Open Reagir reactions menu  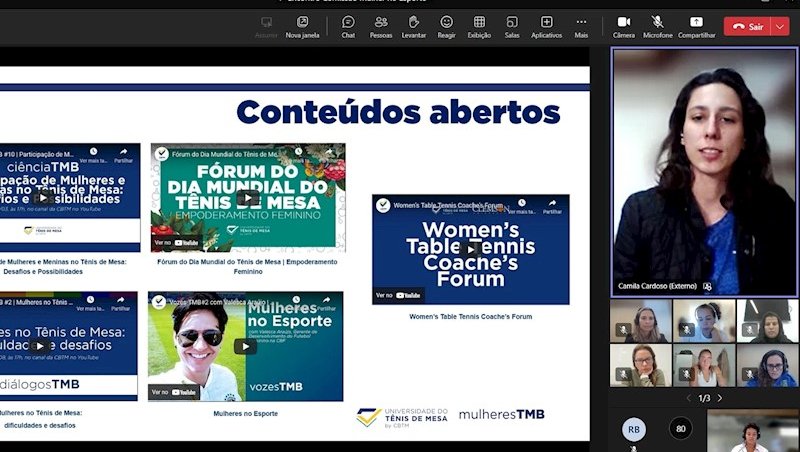(446, 27)
